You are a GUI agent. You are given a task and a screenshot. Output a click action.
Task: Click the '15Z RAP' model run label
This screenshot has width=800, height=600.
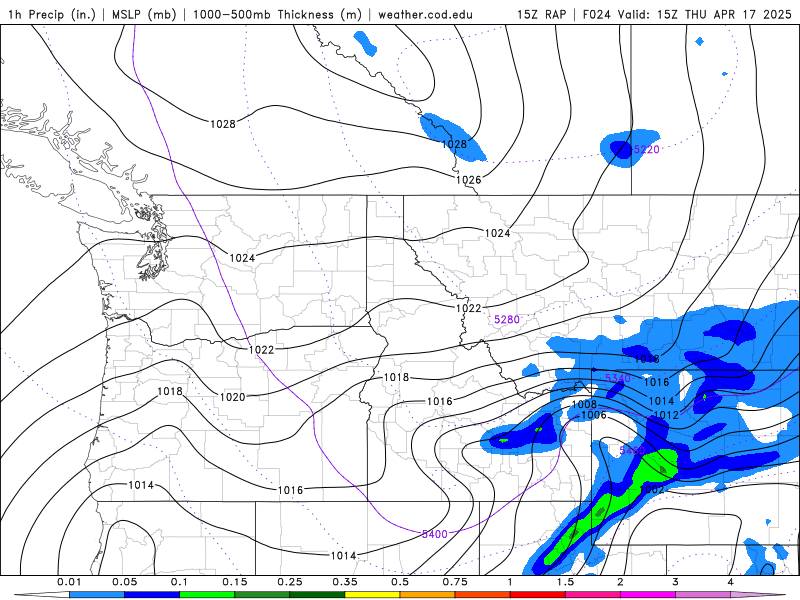click(541, 14)
